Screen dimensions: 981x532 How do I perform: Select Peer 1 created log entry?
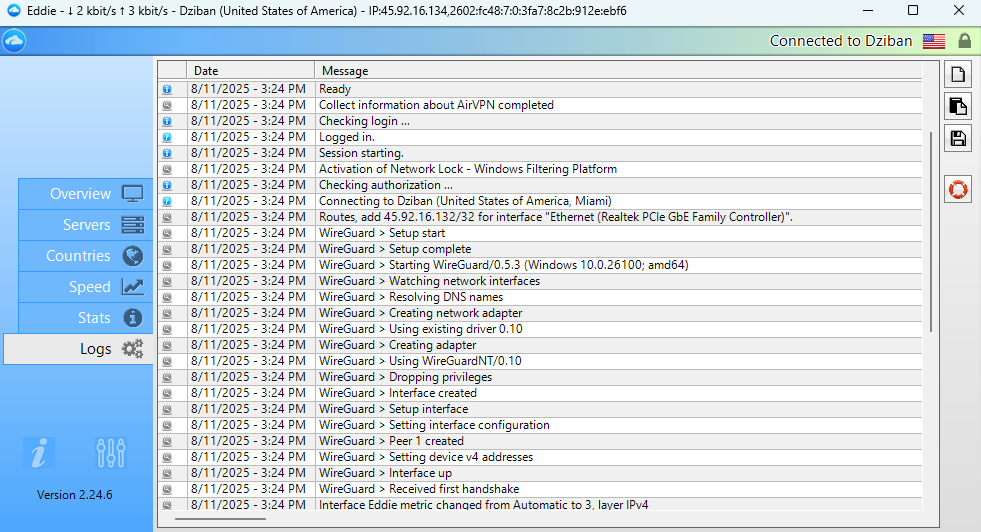coord(540,441)
